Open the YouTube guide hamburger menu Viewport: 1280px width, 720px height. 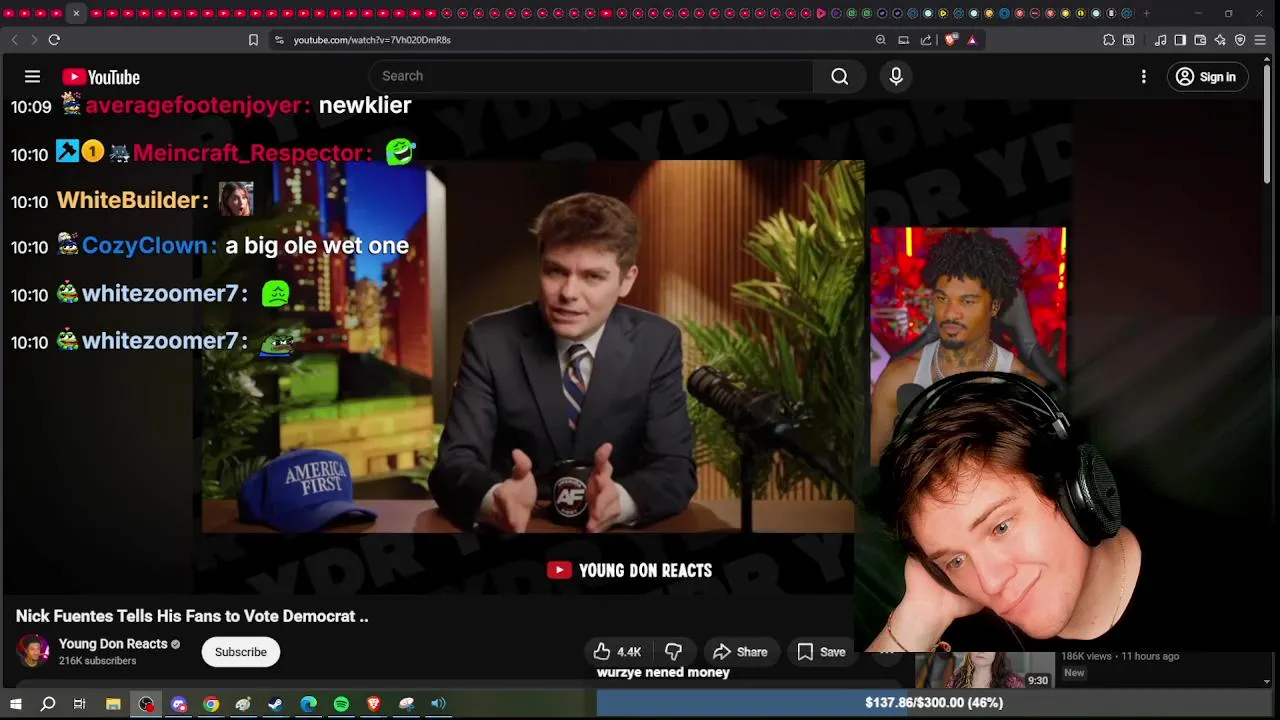click(32, 77)
